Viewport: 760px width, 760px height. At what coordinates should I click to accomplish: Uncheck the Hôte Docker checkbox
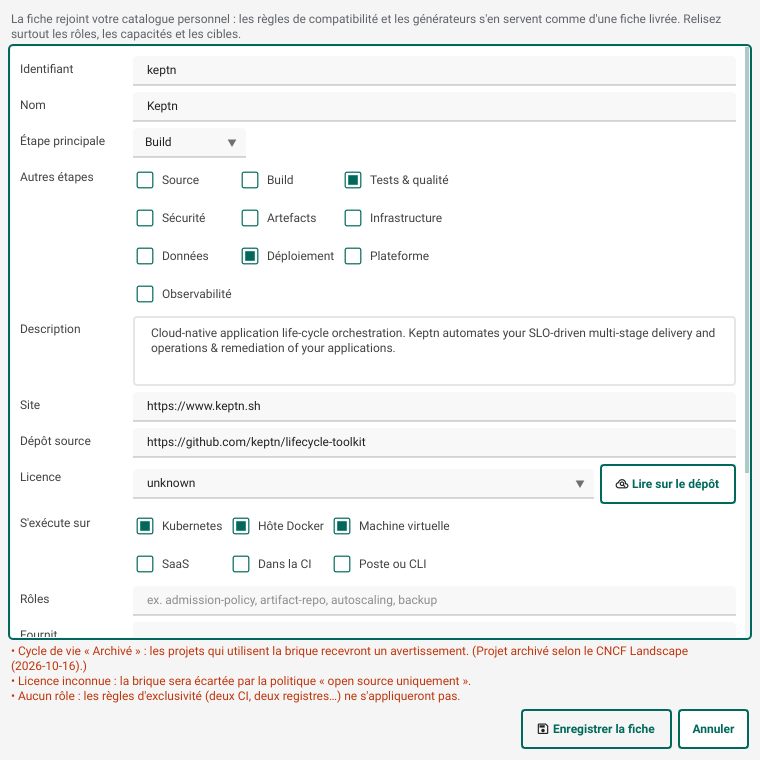tap(241, 526)
